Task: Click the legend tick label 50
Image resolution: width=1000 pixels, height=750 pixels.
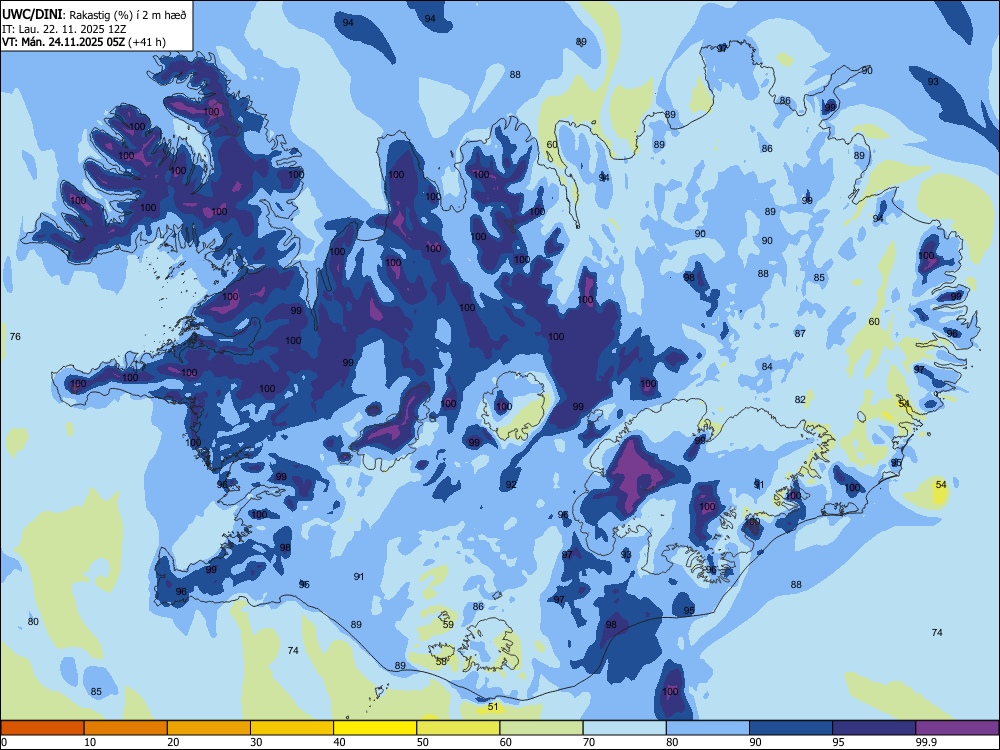Action: (422, 742)
